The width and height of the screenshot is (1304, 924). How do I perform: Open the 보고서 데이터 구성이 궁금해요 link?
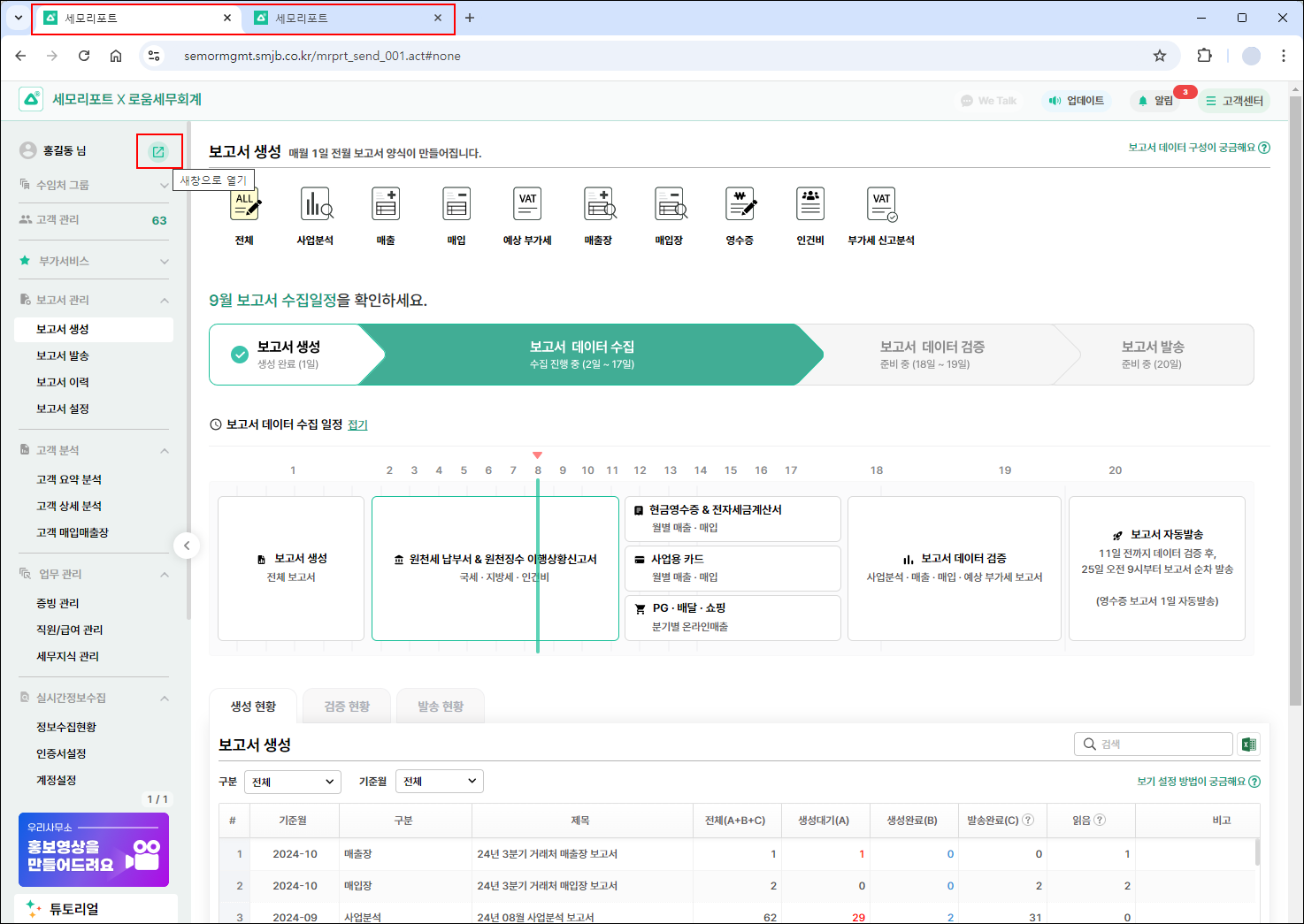pyautogui.click(x=1198, y=148)
